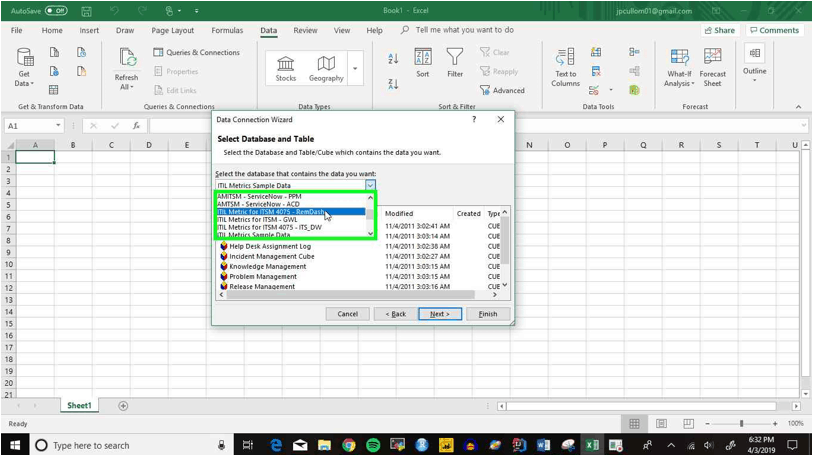Switch to the View tab
Screen dimensions: 813x455
(x=342, y=30)
